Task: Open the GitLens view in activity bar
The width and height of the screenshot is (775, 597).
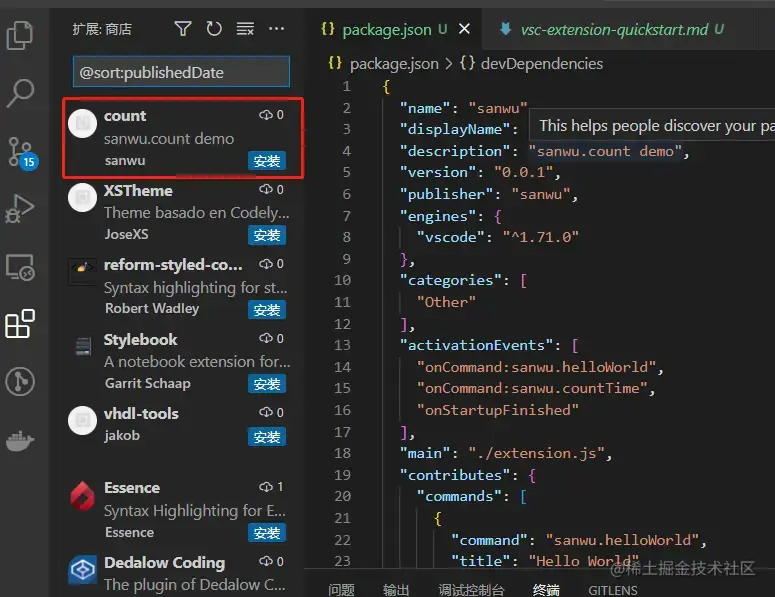Action: [20, 382]
